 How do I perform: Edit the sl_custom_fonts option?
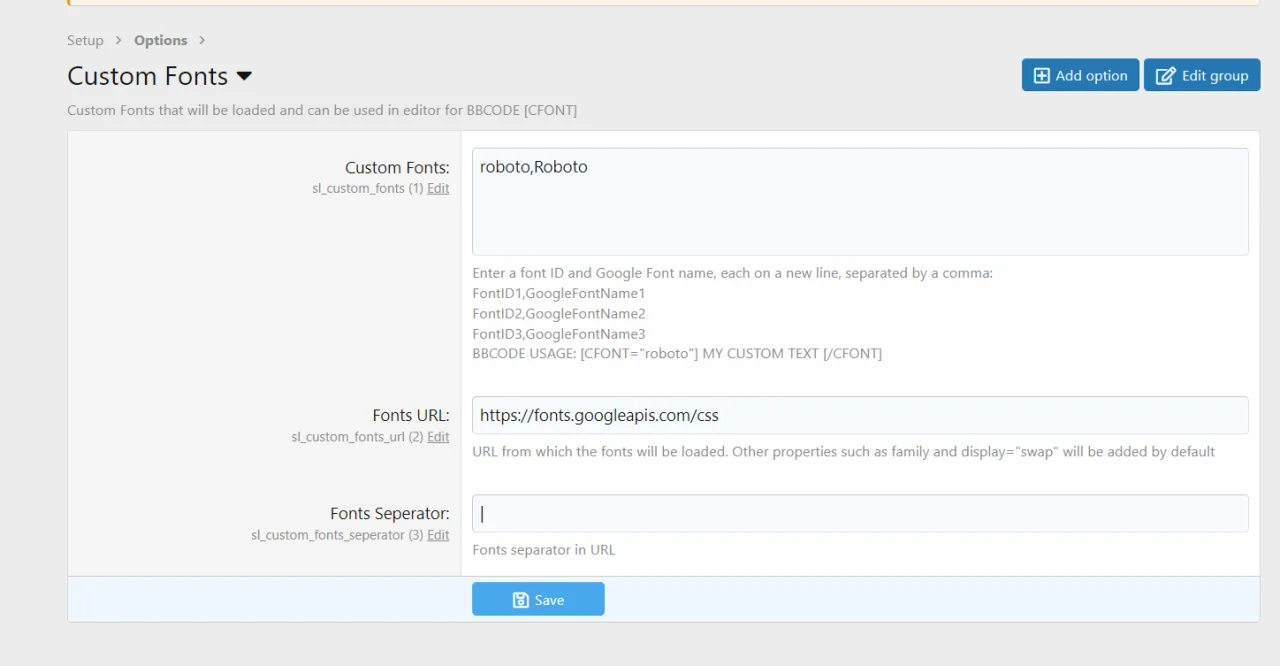pos(438,188)
